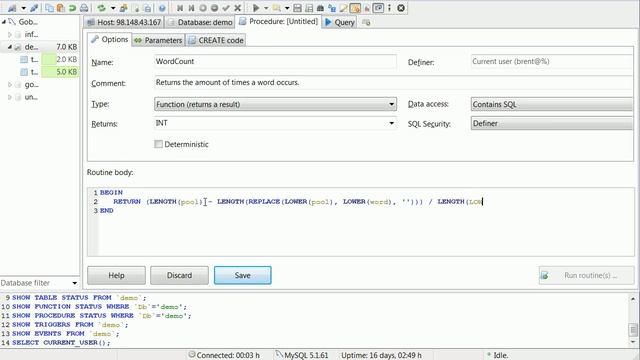Click the black stop circle icon
Screen dimensions: 640x360
click(x=401, y=8)
